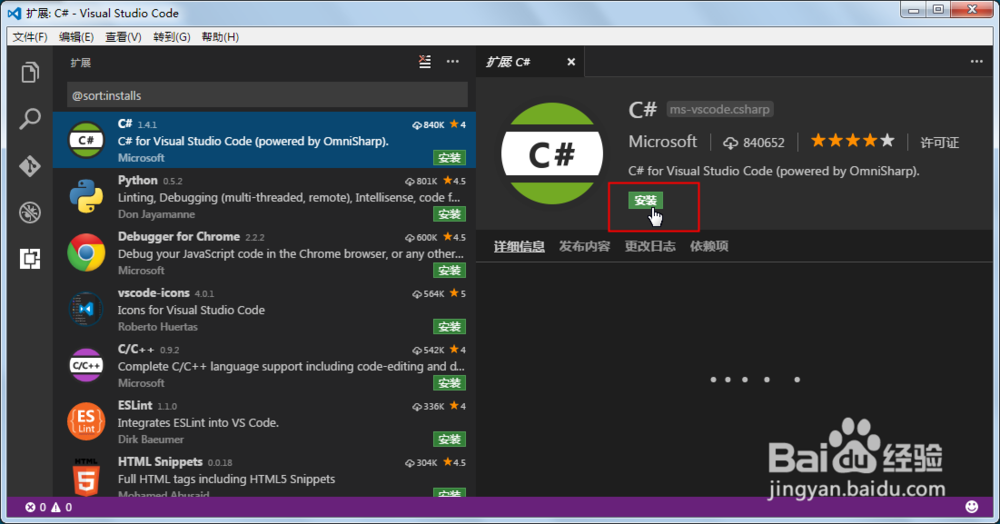The height and width of the screenshot is (524, 1000).
Task: Open the 帮助(H) menu
Action: (x=220, y=37)
